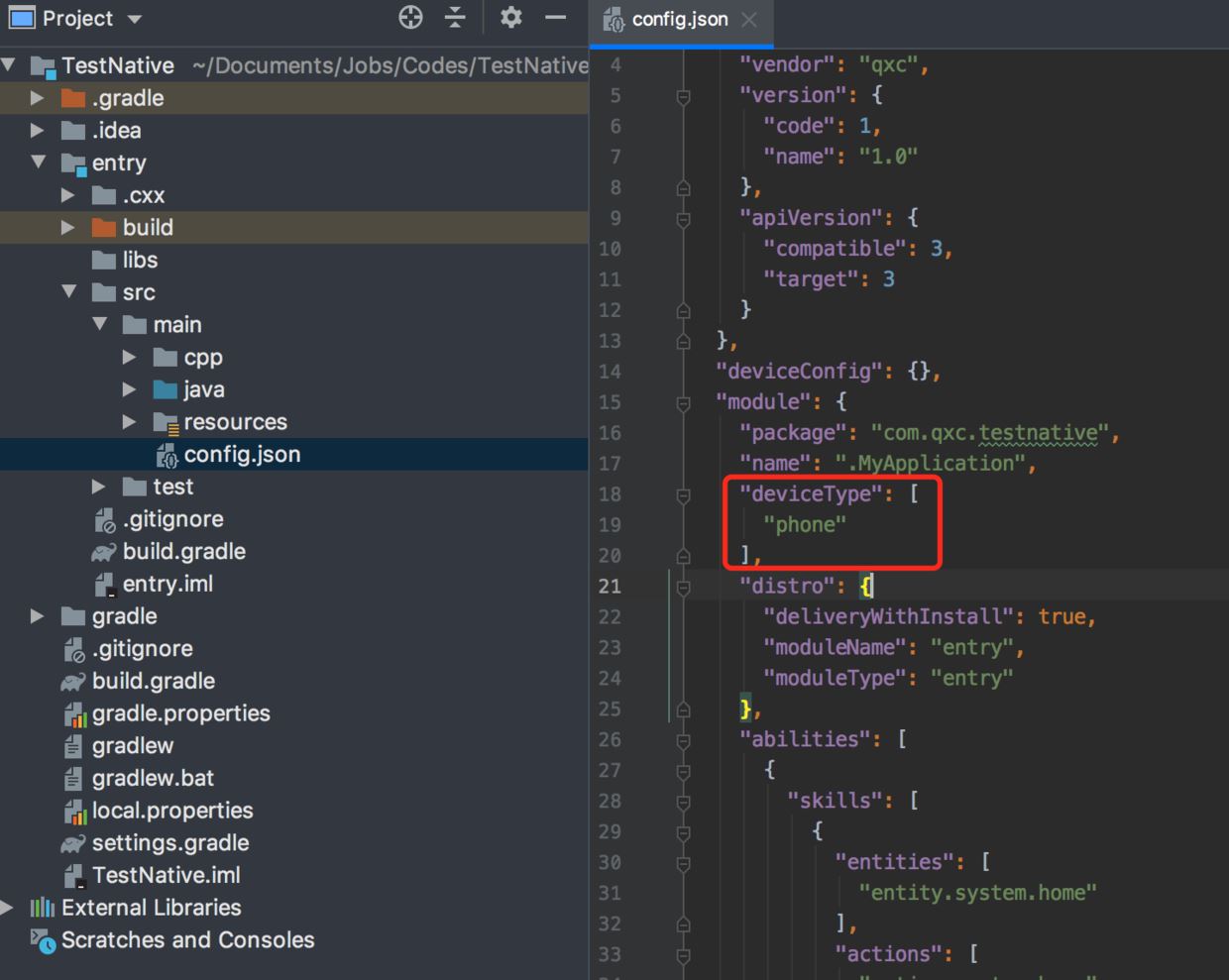Toggle fold marker at line 21 distro

(x=683, y=587)
